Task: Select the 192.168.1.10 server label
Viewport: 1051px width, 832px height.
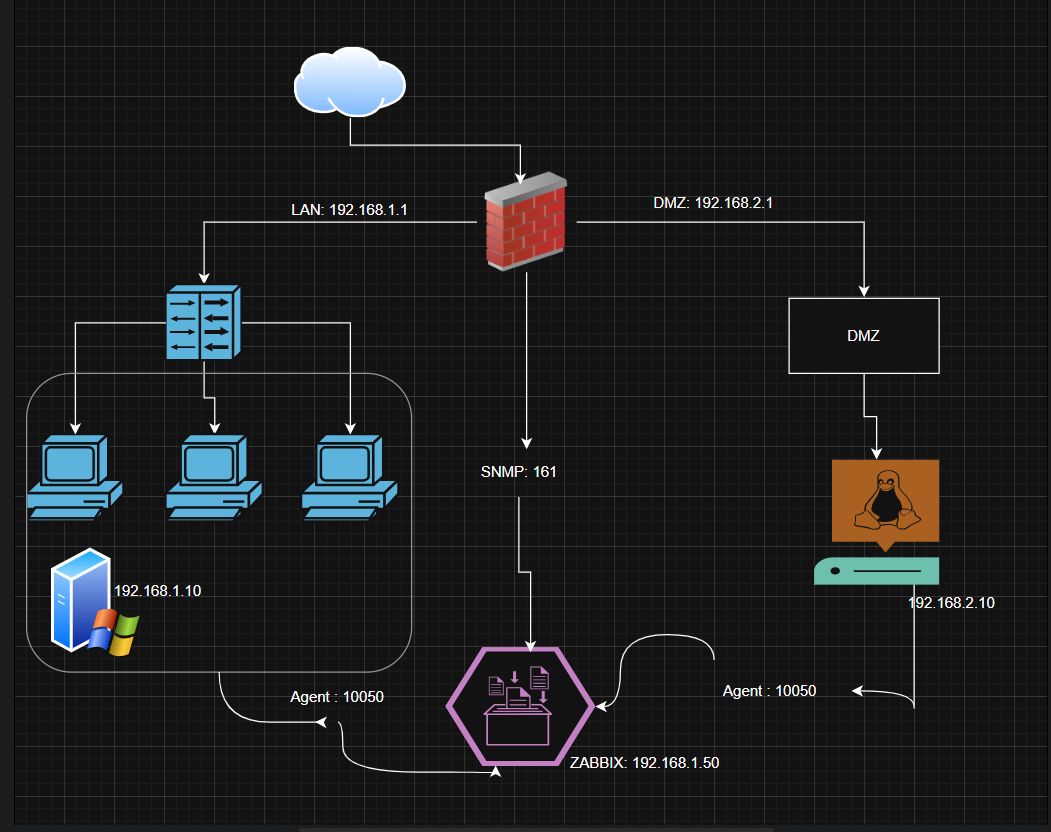Action: click(x=158, y=591)
